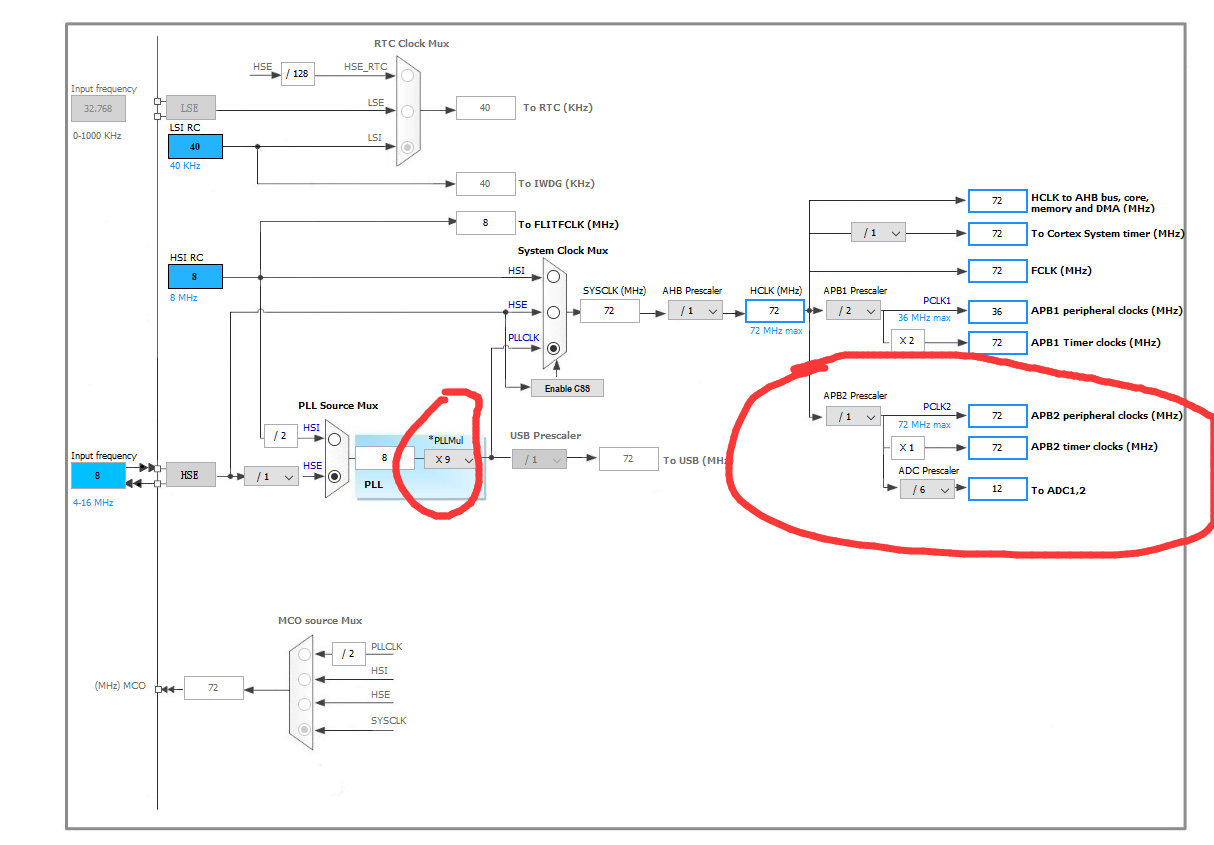Select HSI in the PLL Source Mux
This screenshot has height=845, width=1214.
(x=334, y=440)
